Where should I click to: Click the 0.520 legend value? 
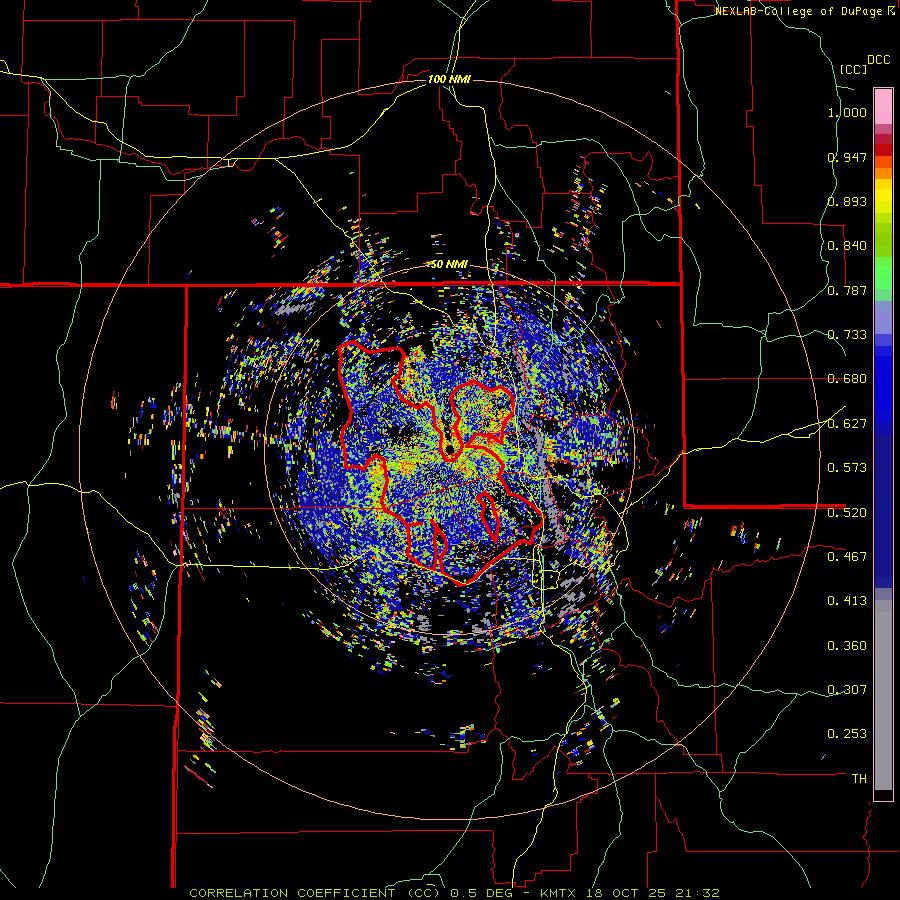coord(847,513)
